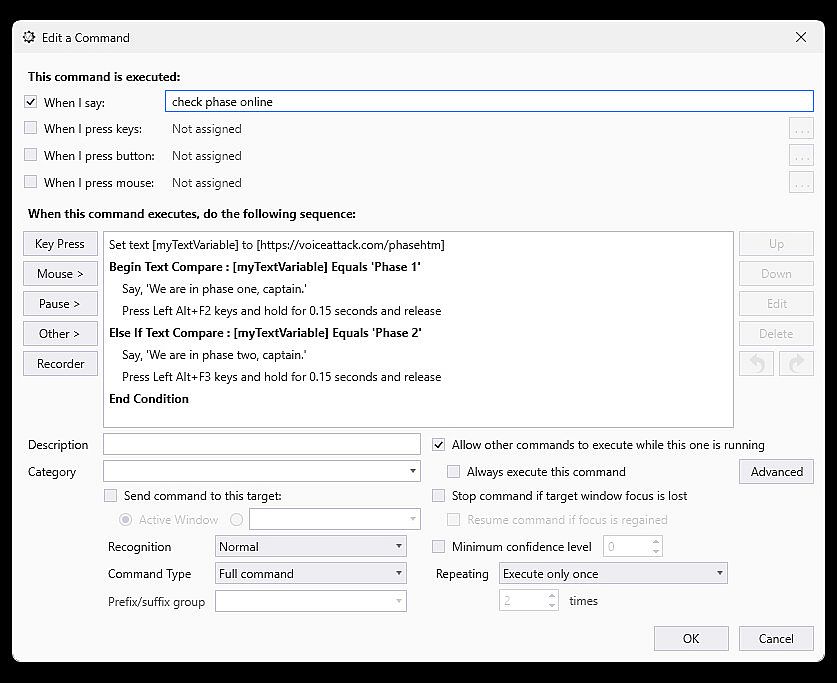The image size is (837, 683).
Task: Click the Advanced button
Action: [776, 471]
